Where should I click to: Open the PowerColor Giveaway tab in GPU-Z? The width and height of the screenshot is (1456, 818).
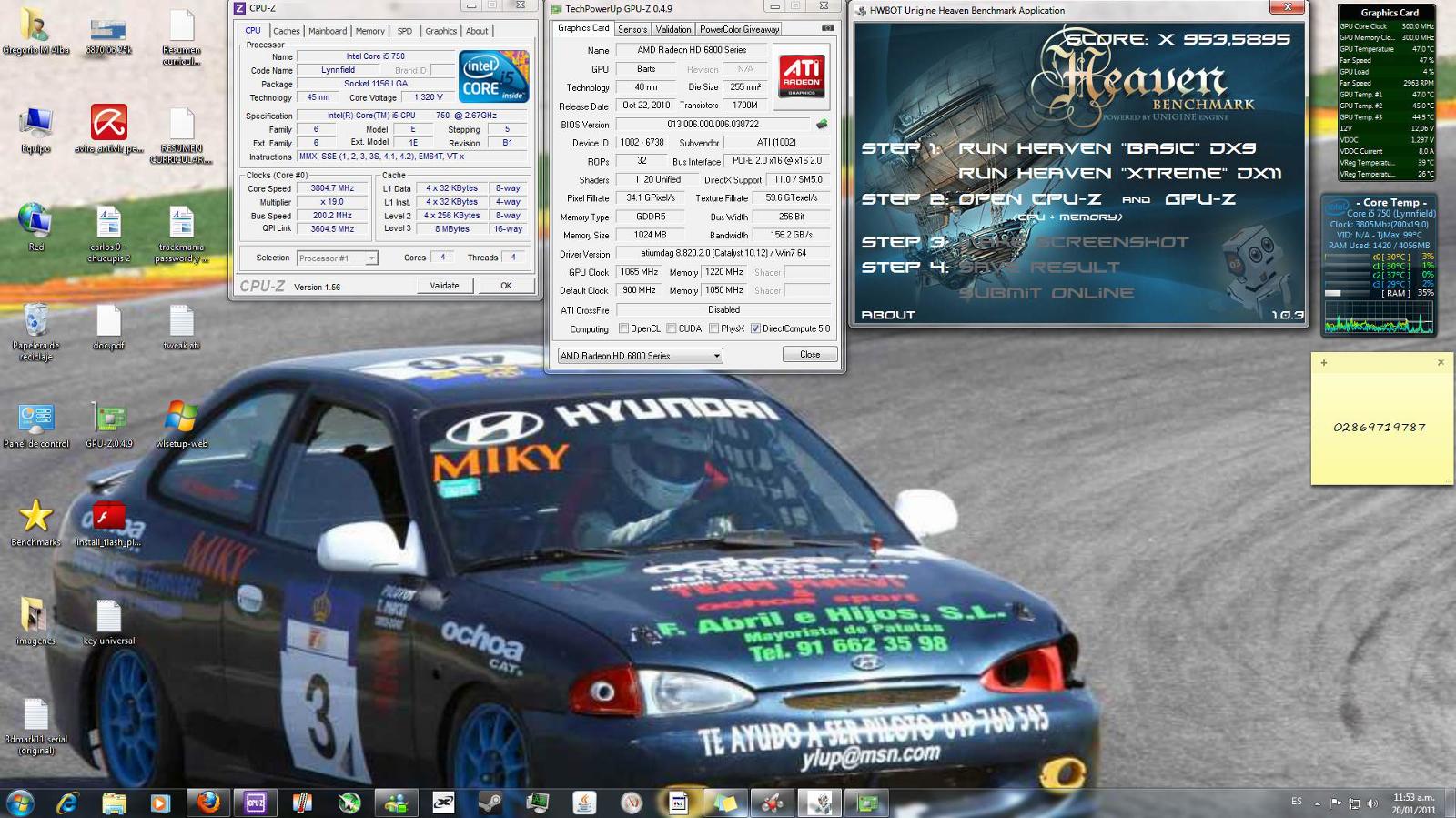click(739, 29)
